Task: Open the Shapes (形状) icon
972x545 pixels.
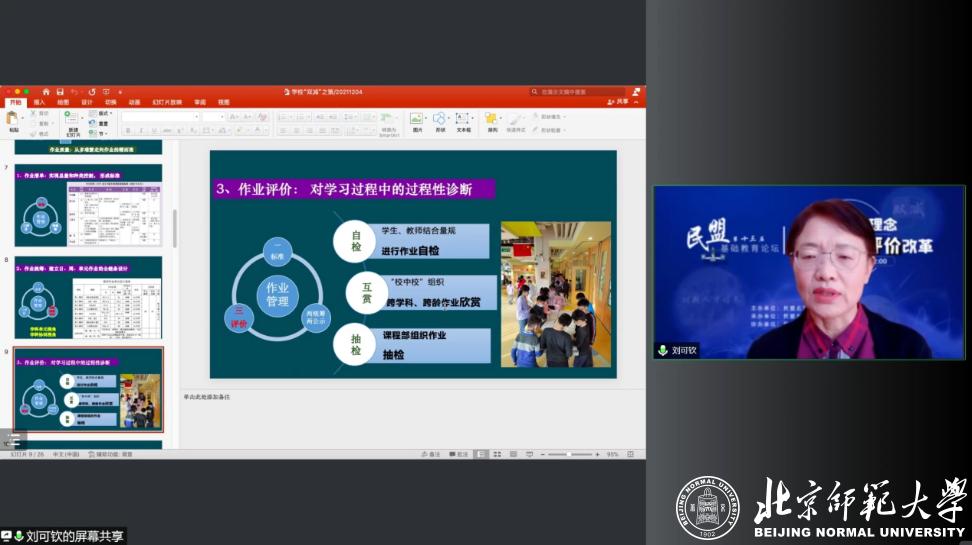Action: (x=440, y=119)
